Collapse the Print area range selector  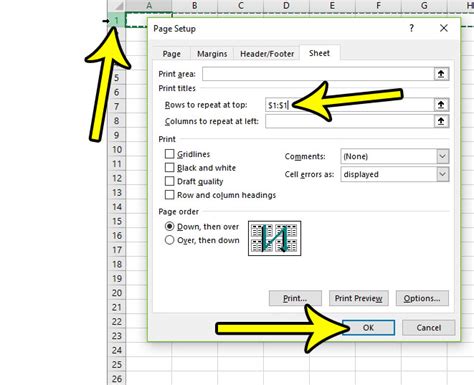(441, 74)
